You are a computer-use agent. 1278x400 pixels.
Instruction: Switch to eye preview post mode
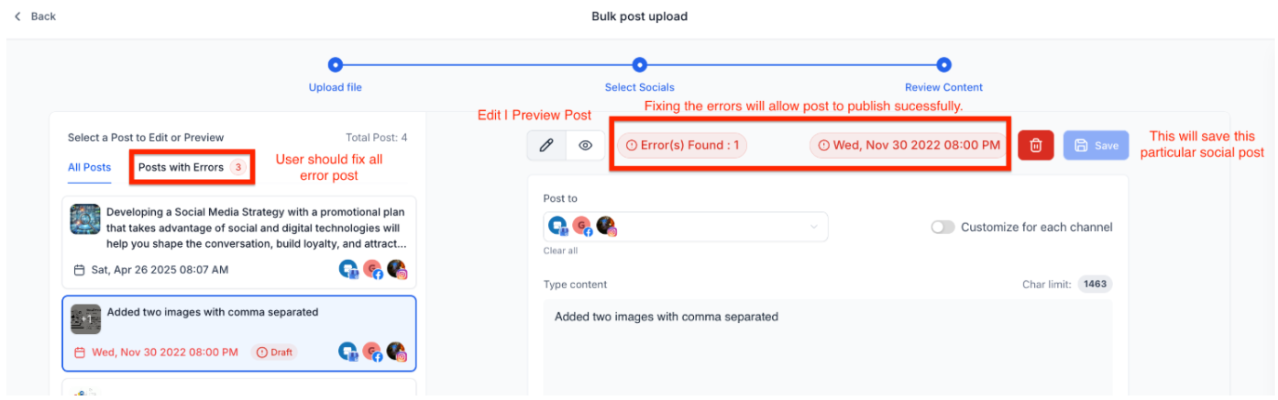tap(586, 145)
